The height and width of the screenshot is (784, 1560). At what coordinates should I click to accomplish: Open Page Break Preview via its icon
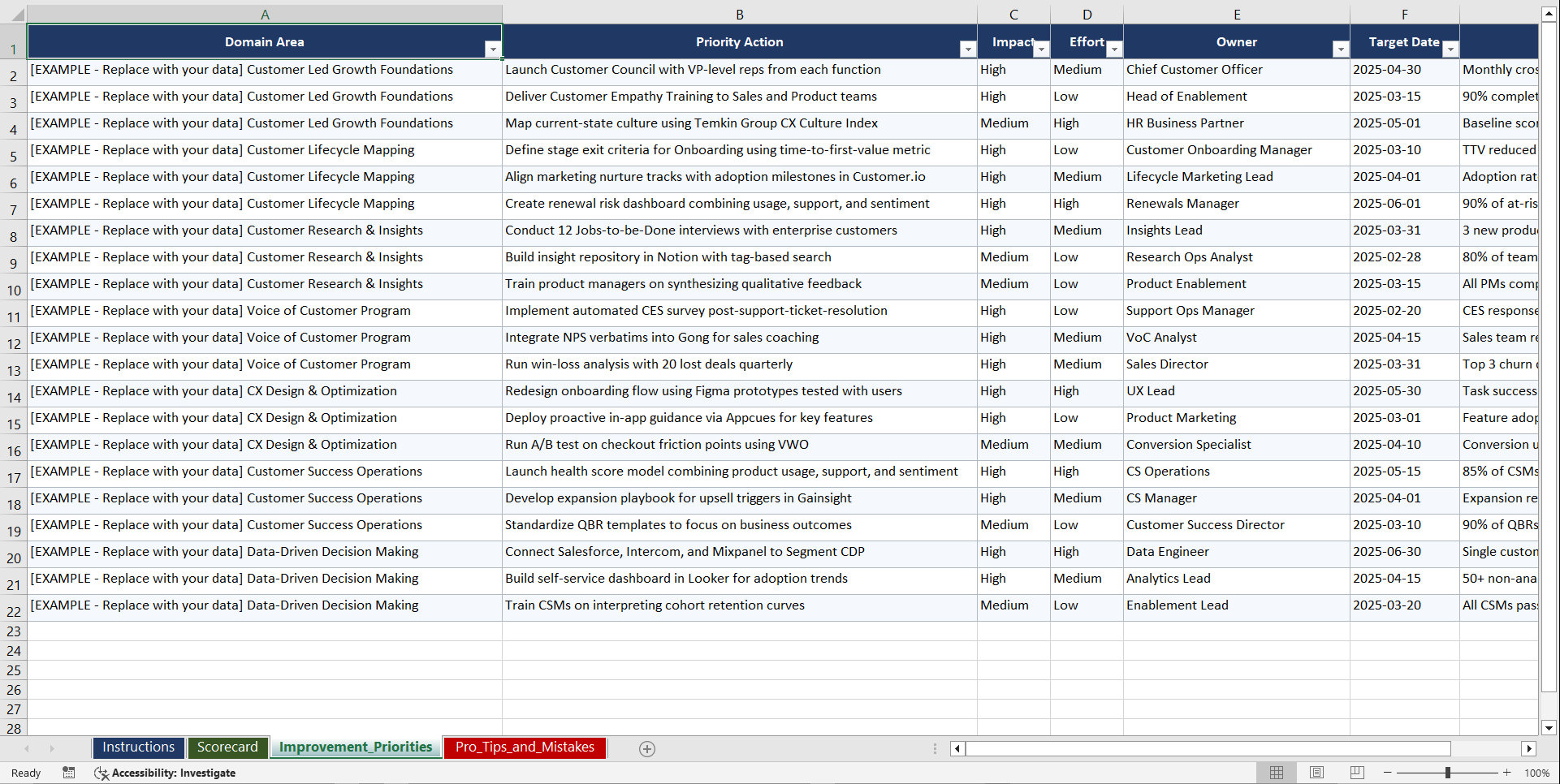tap(1356, 772)
